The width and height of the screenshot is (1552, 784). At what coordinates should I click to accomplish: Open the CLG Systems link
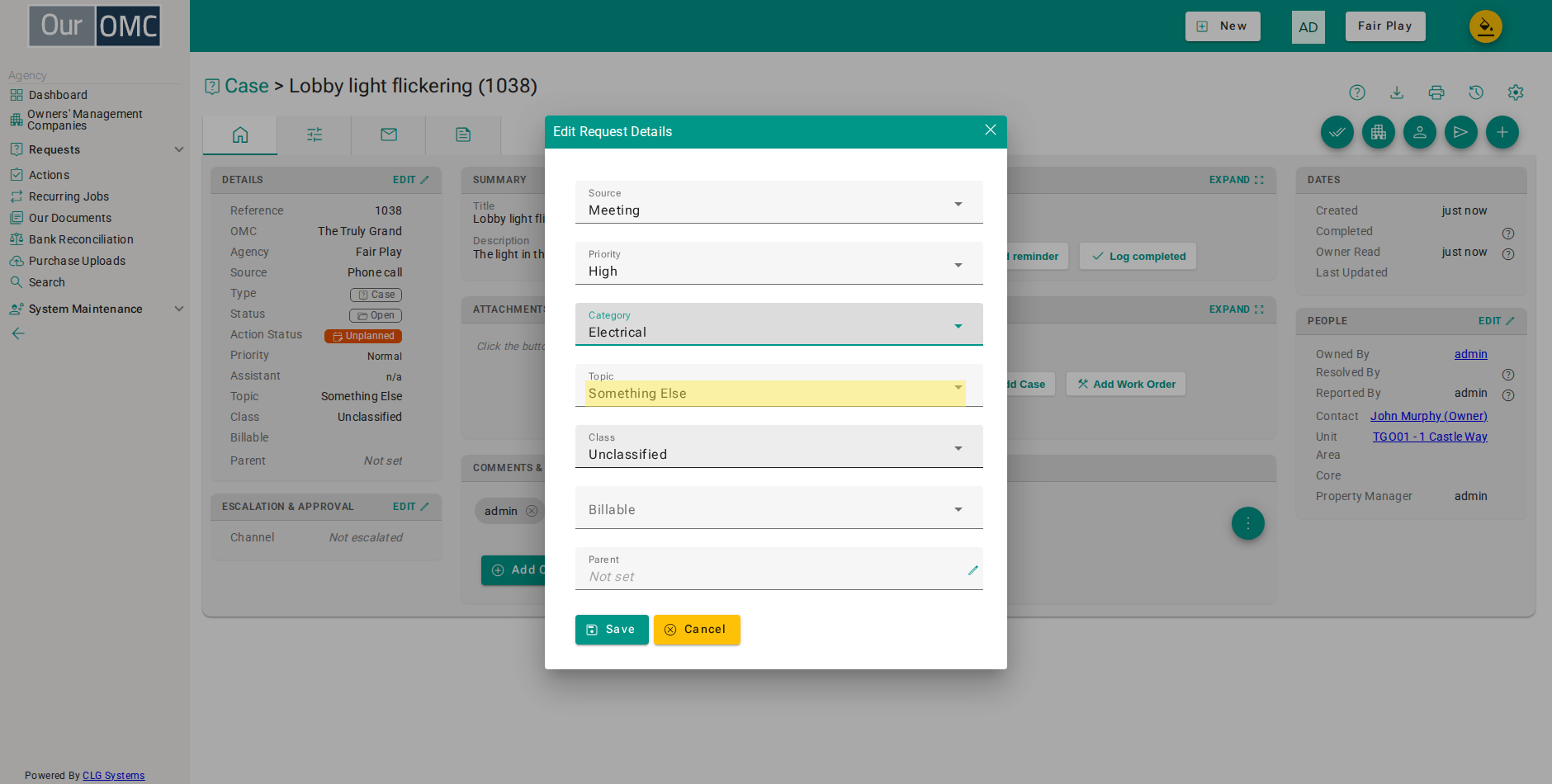[113, 776]
